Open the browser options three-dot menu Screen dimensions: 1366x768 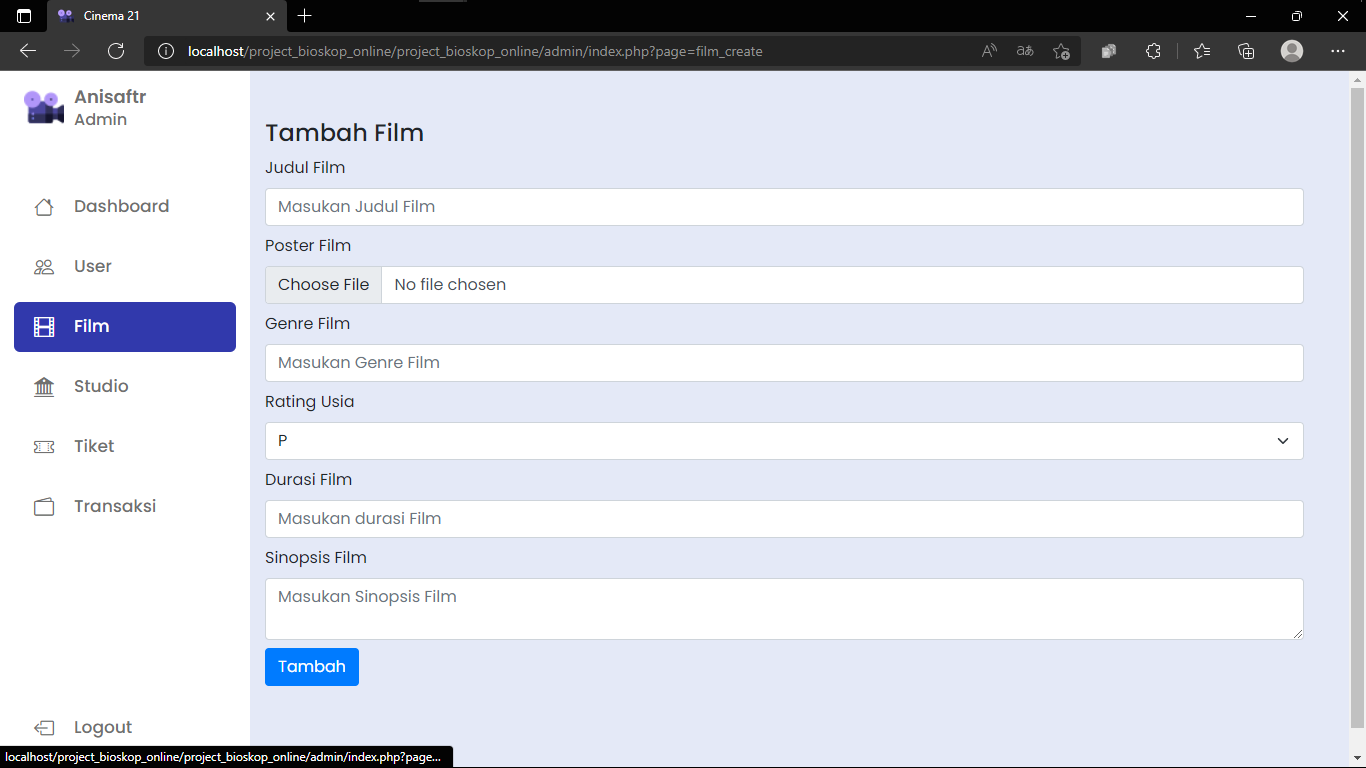tap(1337, 51)
